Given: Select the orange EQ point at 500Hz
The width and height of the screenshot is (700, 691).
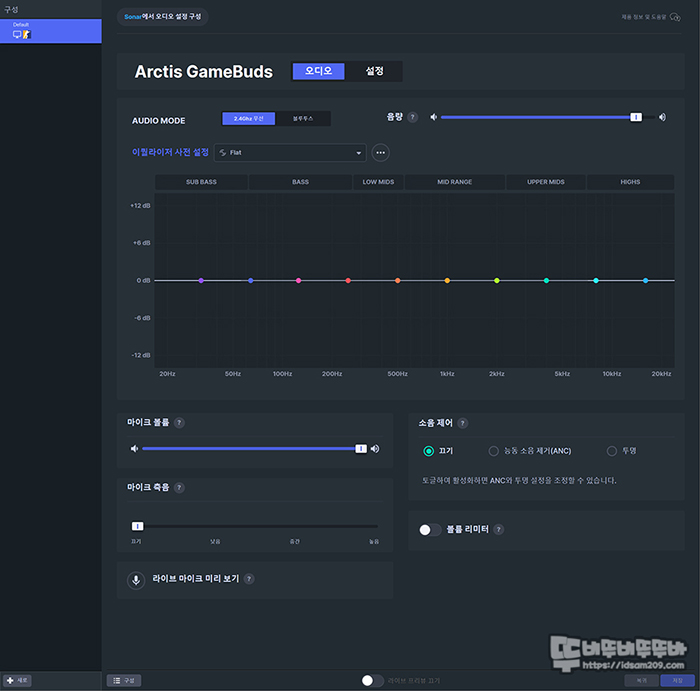Looking at the screenshot, I should coord(397,281).
